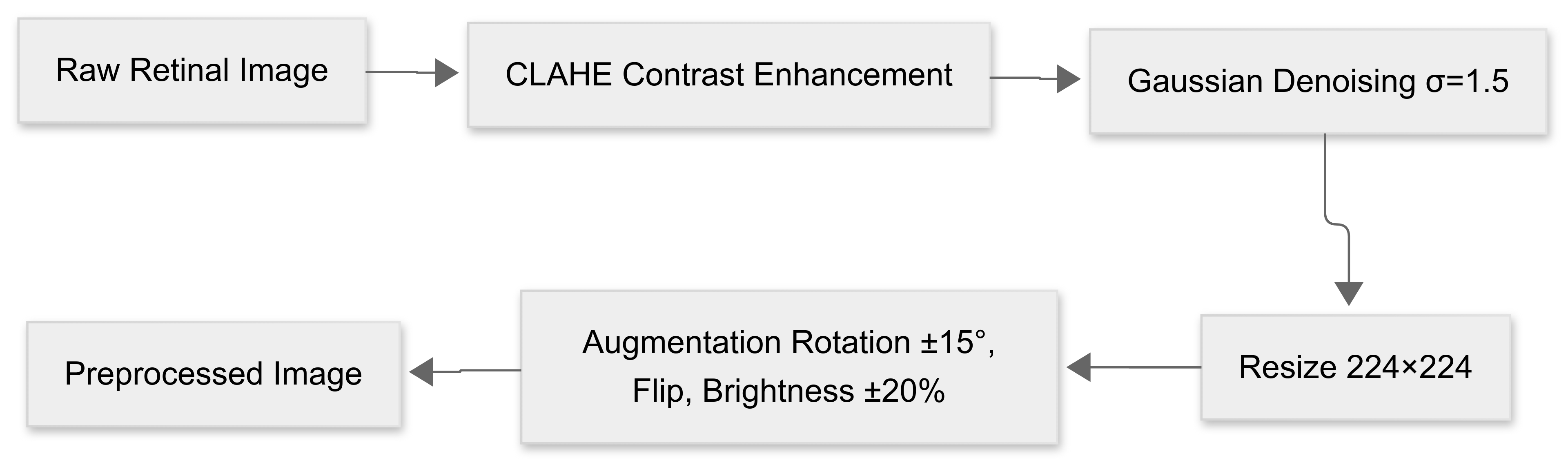The height and width of the screenshot is (463, 1568).
Task: Click the downward arrowhead above Resize box
Action: click(1349, 293)
